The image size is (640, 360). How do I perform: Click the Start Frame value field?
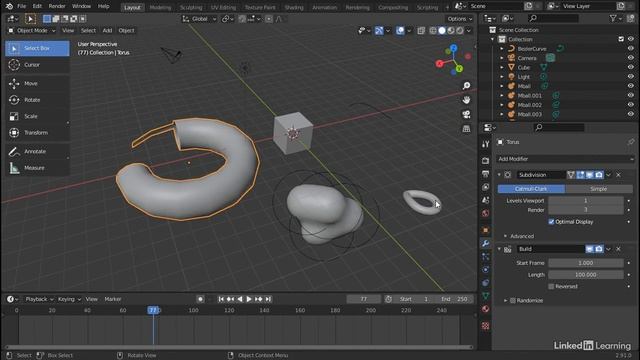point(586,263)
